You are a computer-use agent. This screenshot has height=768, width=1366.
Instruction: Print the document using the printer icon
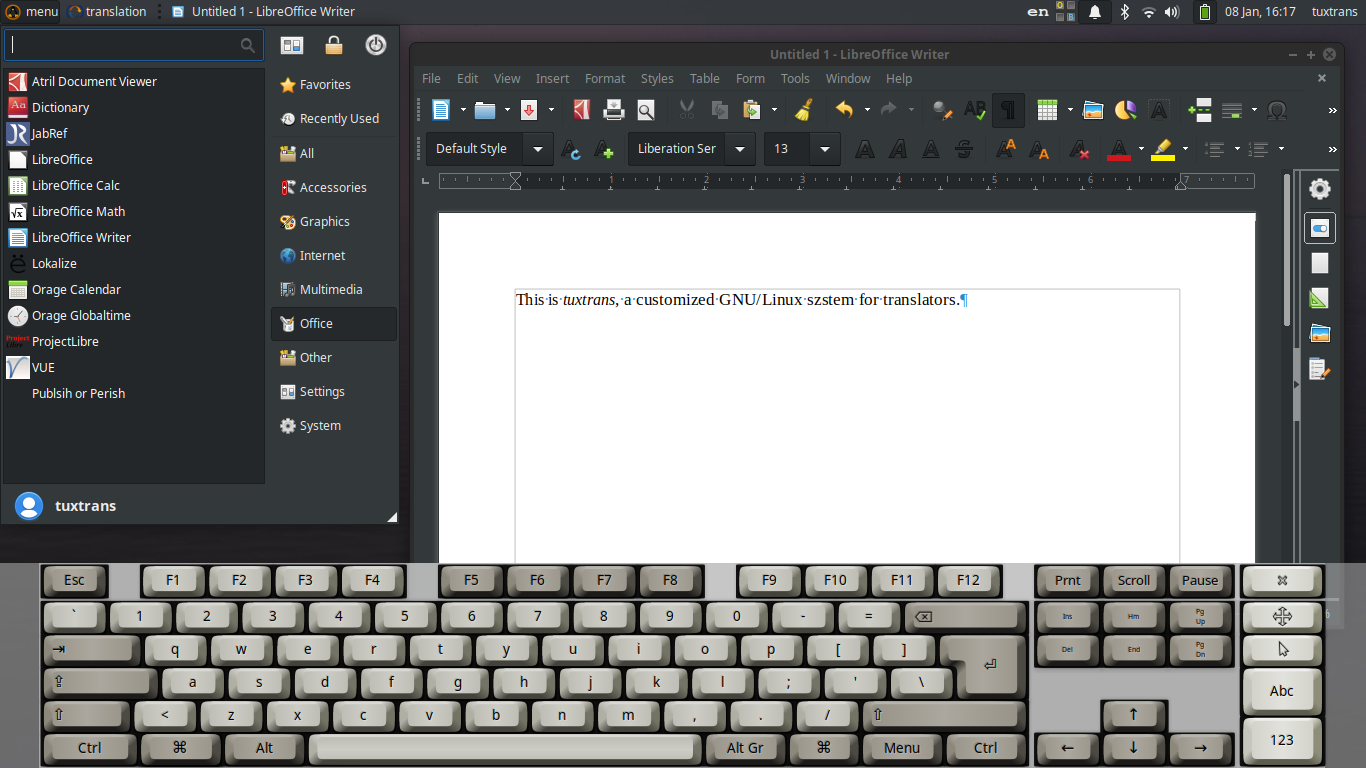[614, 109]
